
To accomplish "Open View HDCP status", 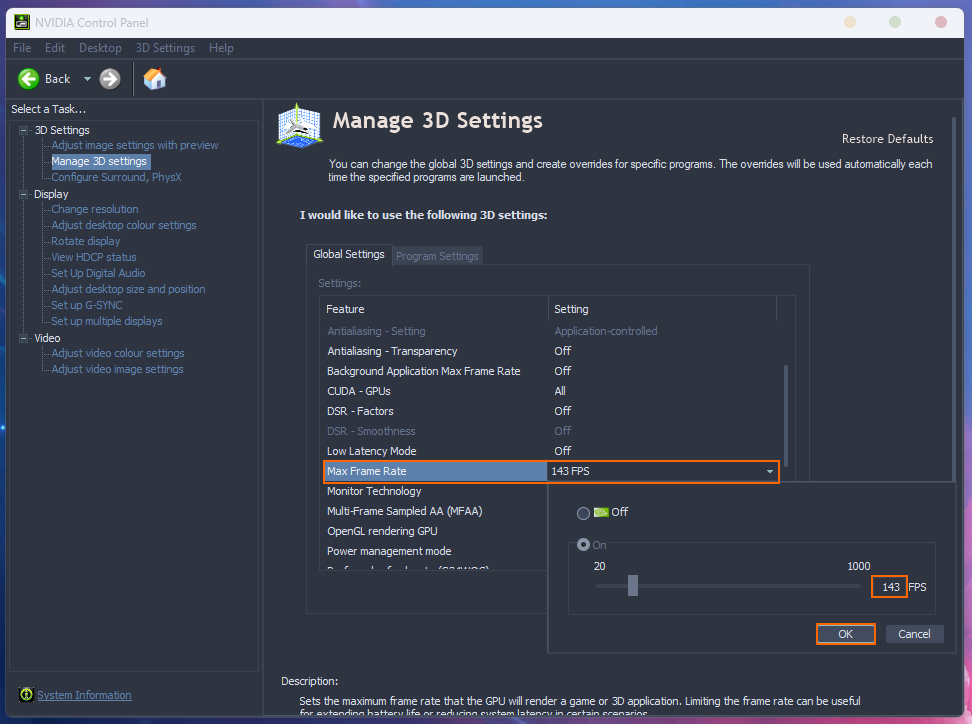I will pos(94,257).
